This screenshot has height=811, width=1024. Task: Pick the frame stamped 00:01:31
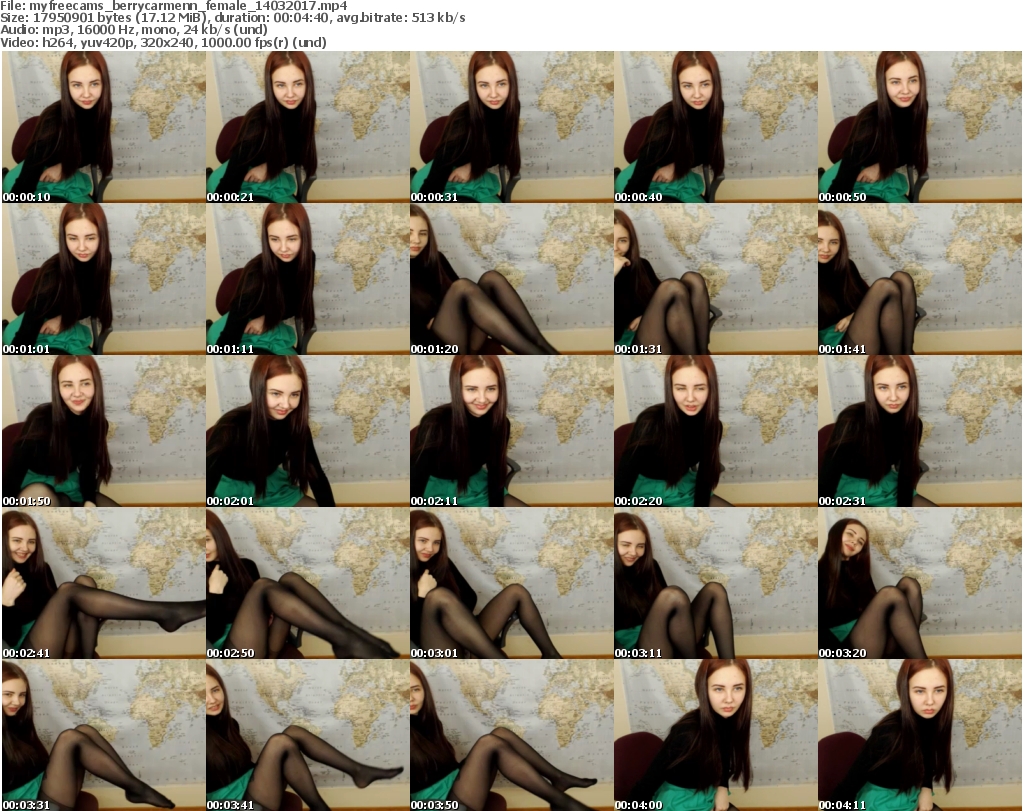click(716, 279)
